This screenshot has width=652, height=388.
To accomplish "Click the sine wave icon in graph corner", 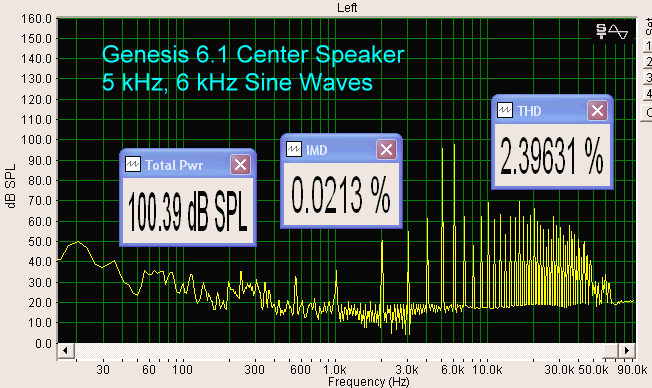I will (618, 32).
